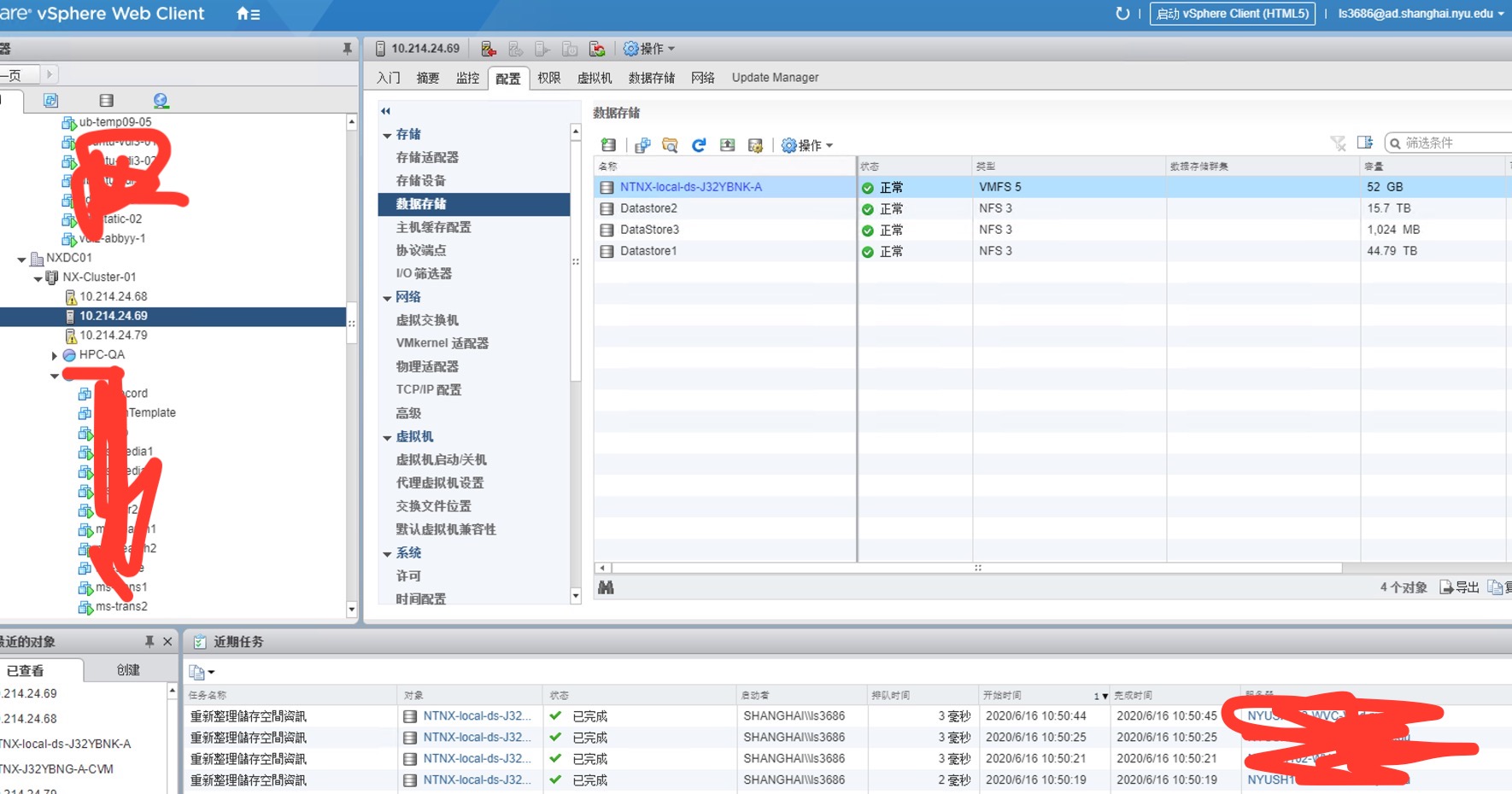This screenshot has height=794, width=1512.
Task: Collapse the 虚拟机 section
Action: (x=387, y=437)
